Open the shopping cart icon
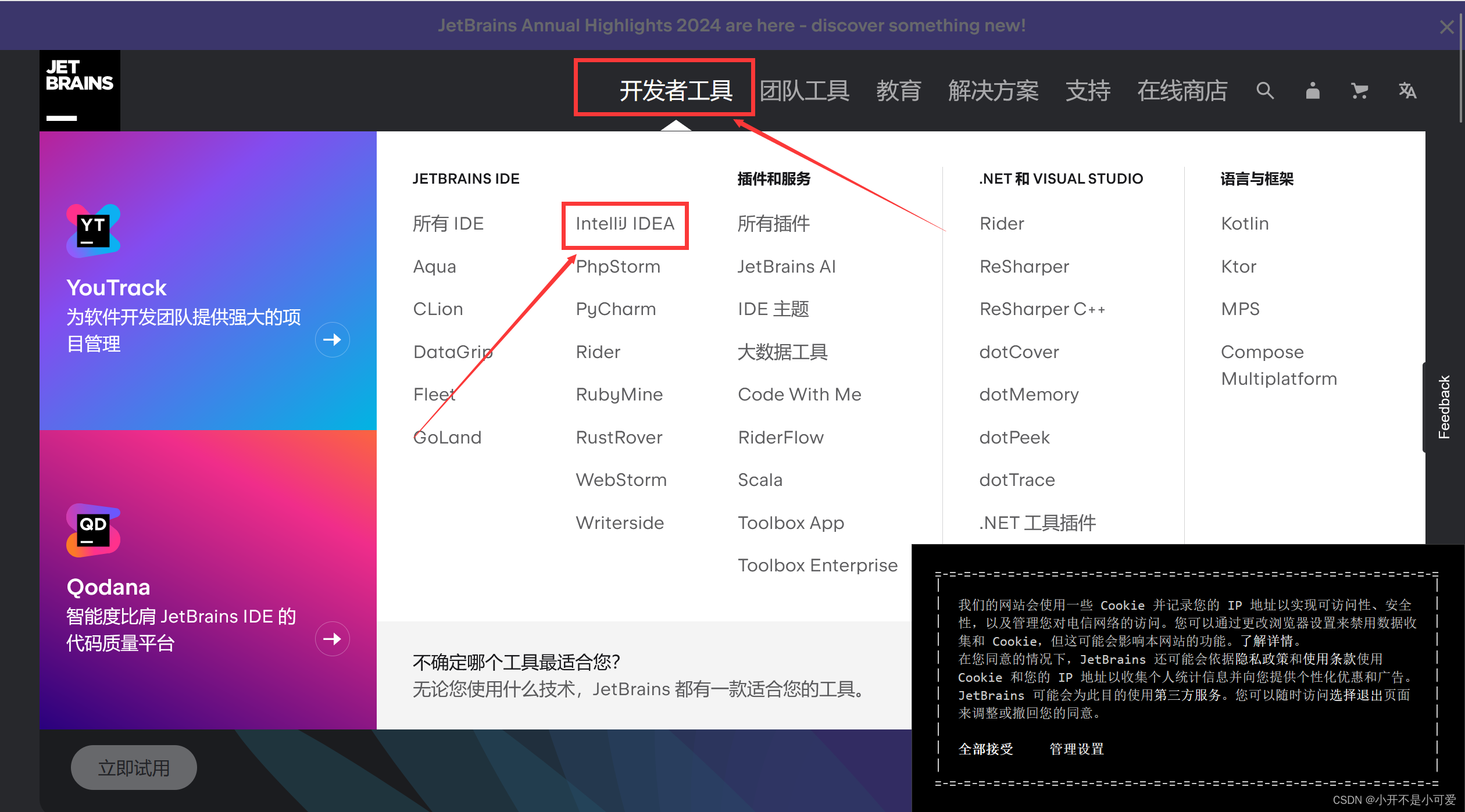This screenshot has width=1465, height=812. [1359, 91]
